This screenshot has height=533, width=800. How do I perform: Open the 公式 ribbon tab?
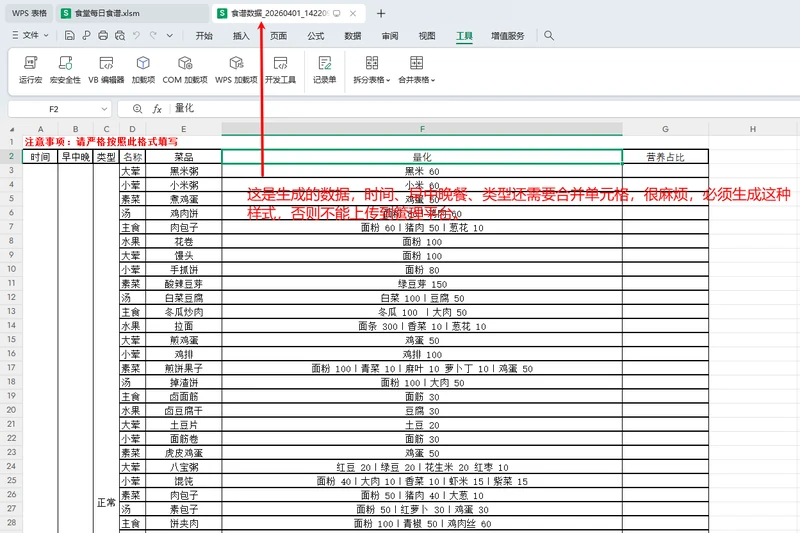(316, 36)
